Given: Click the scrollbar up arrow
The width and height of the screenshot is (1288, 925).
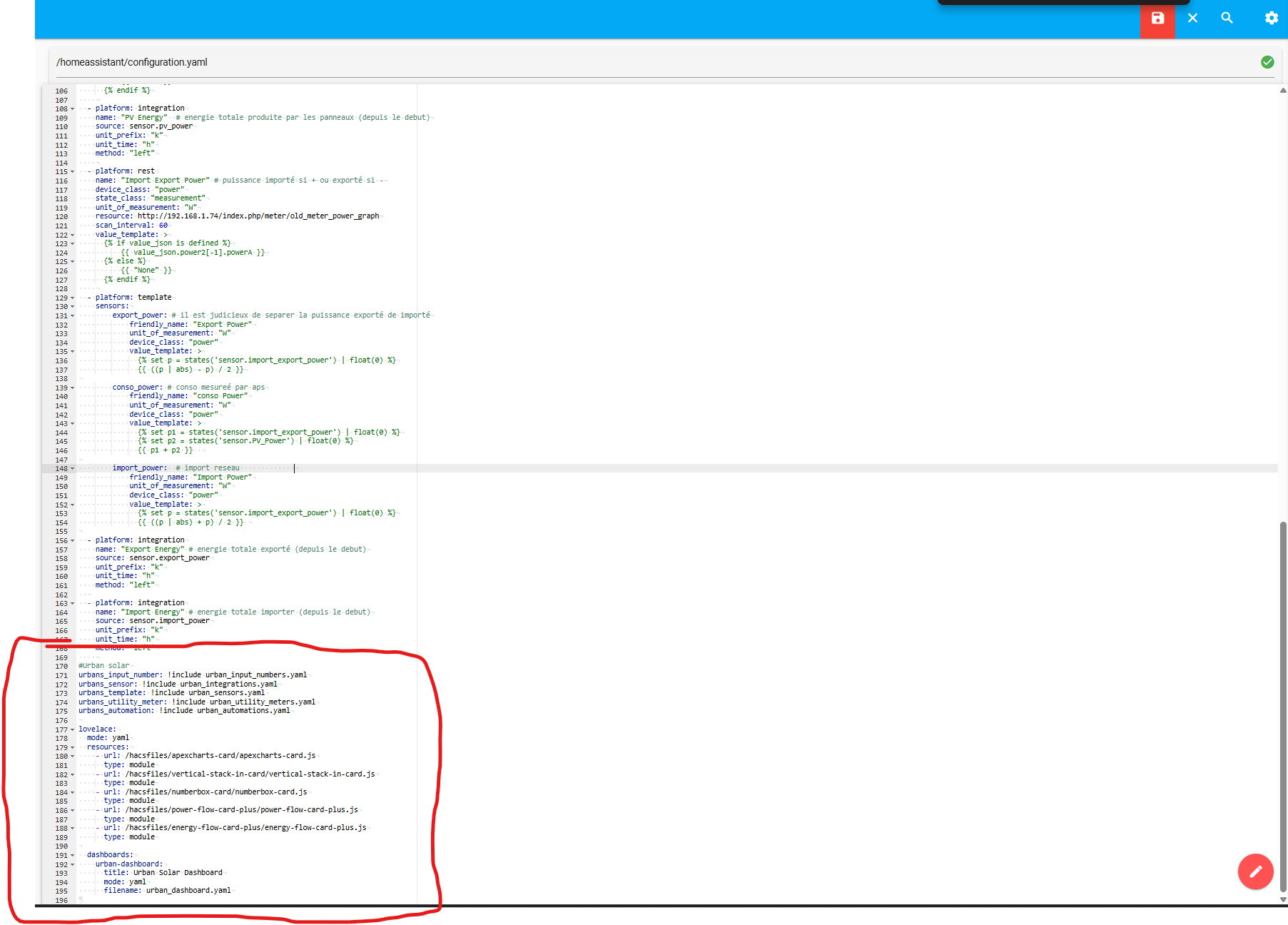Looking at the screenshot, I should (1282, 91).
